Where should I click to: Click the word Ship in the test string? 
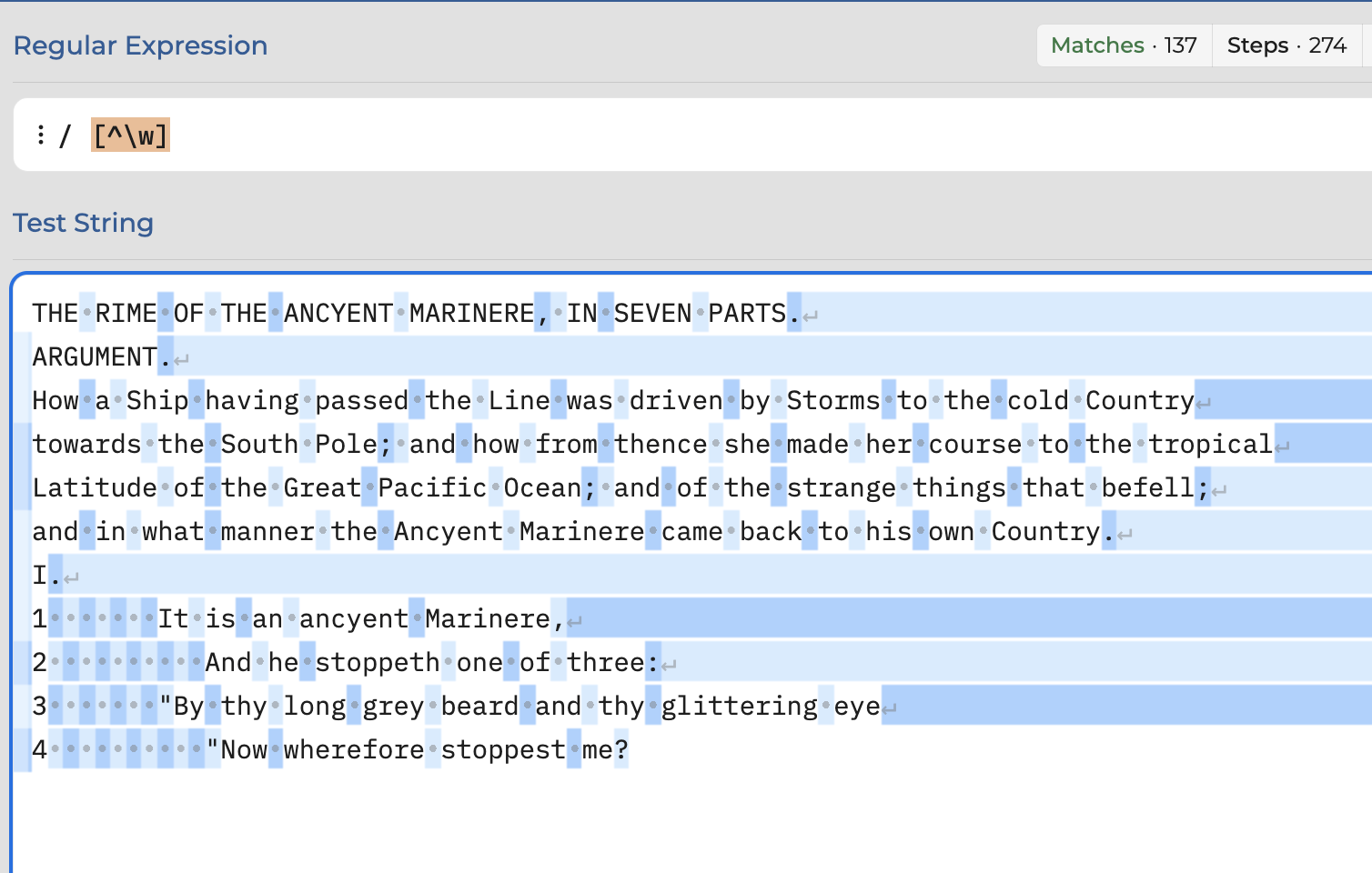[x=157, y=401]
